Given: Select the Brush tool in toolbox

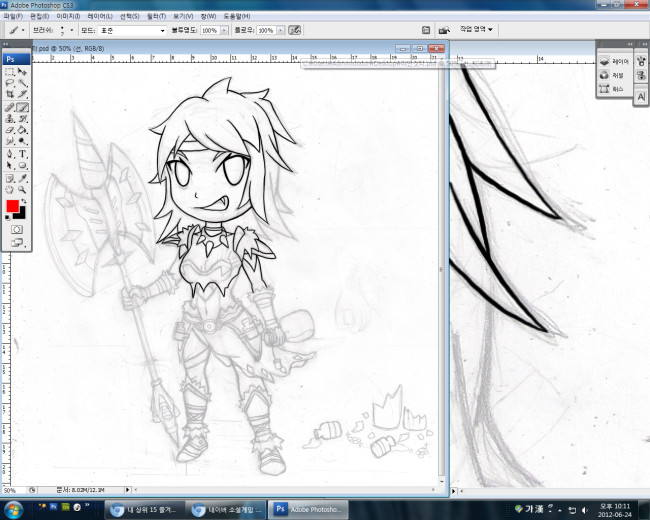Looking at the screenshot, I should pyautogui.click(x=22, y=107).
